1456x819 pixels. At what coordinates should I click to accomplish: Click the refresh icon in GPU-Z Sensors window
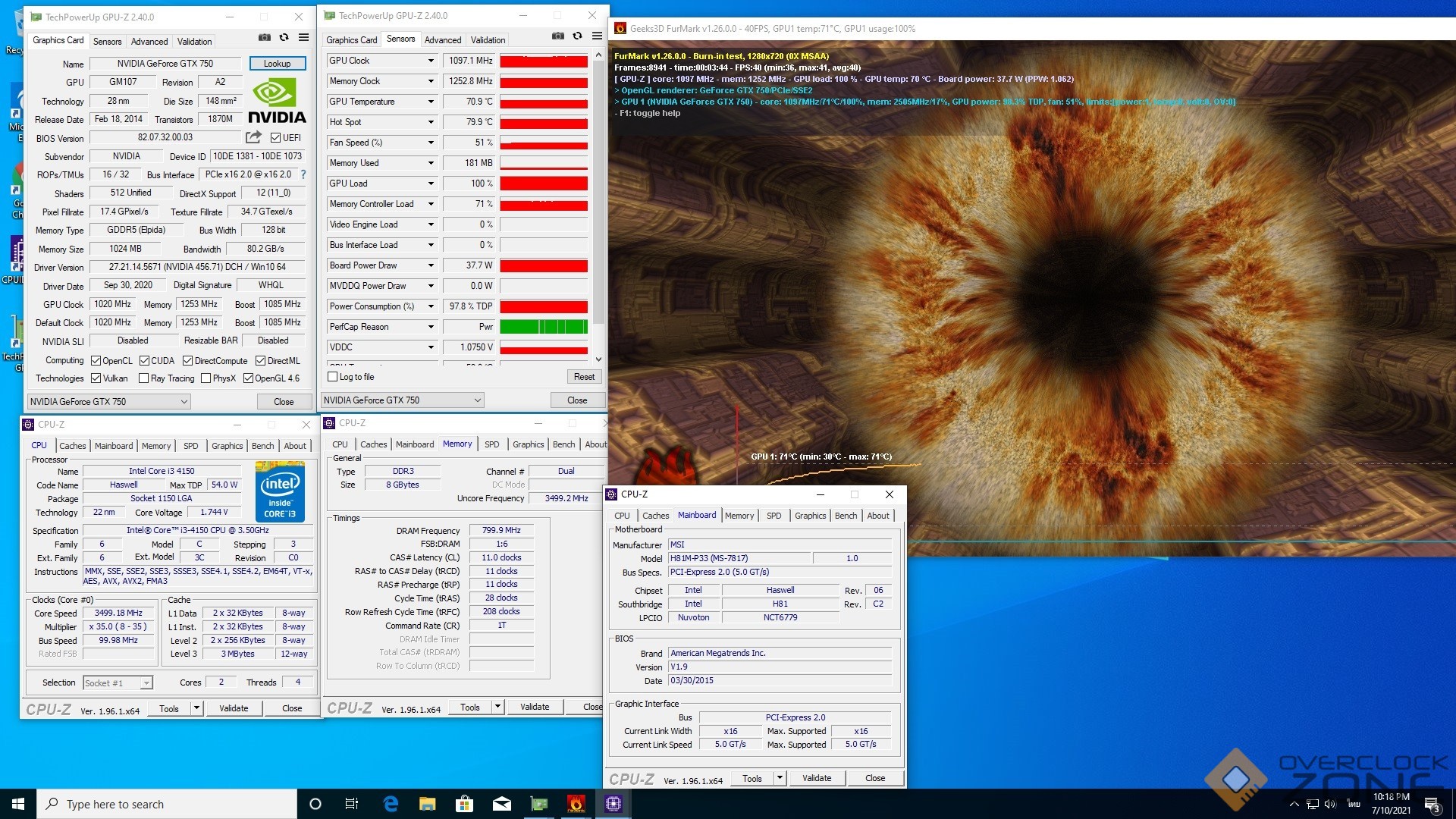[x=577, y=36]
